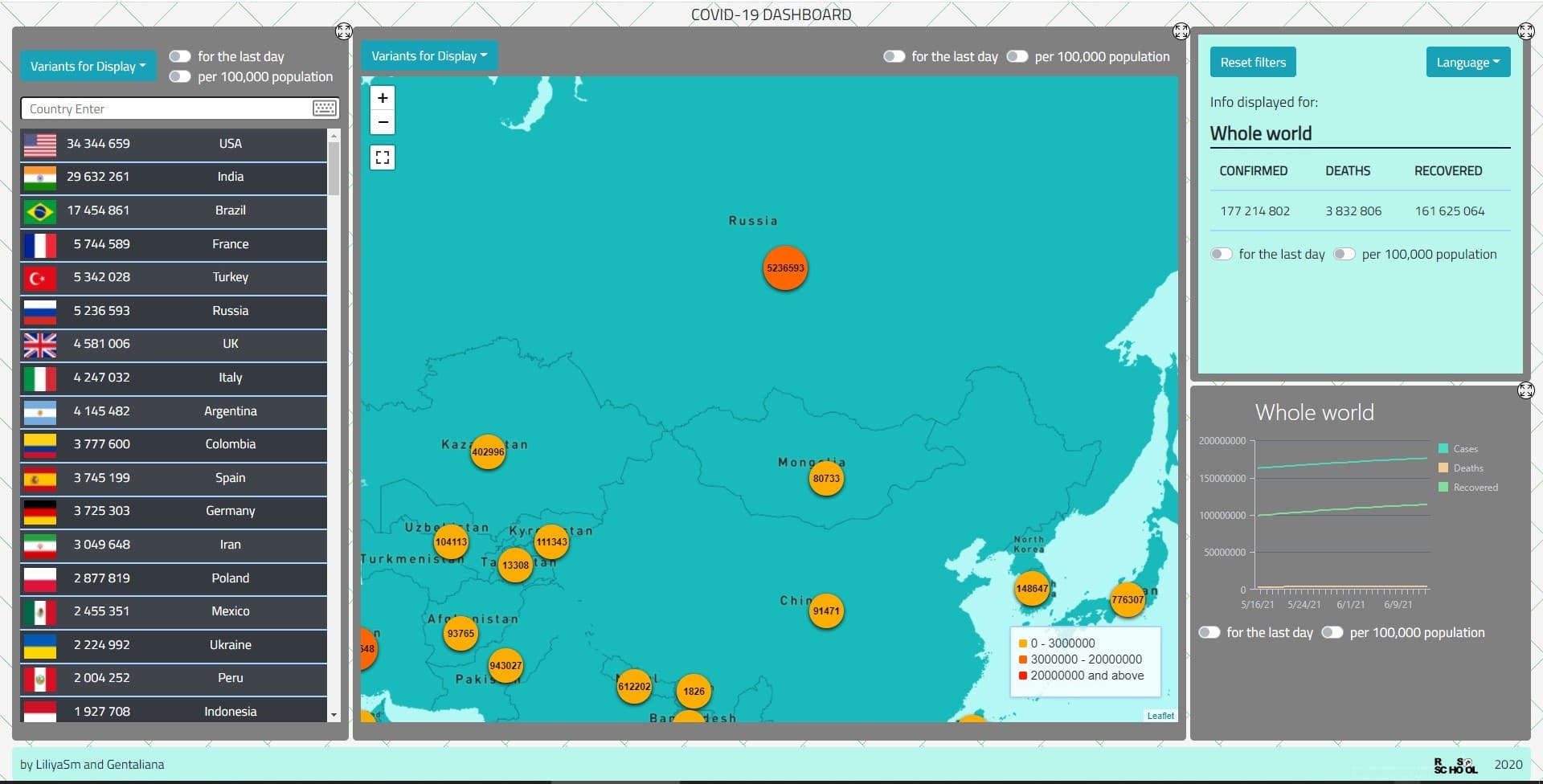Click the map zoom in plus button
Screen dimensions: 1543x784
[x=383, y=98]
